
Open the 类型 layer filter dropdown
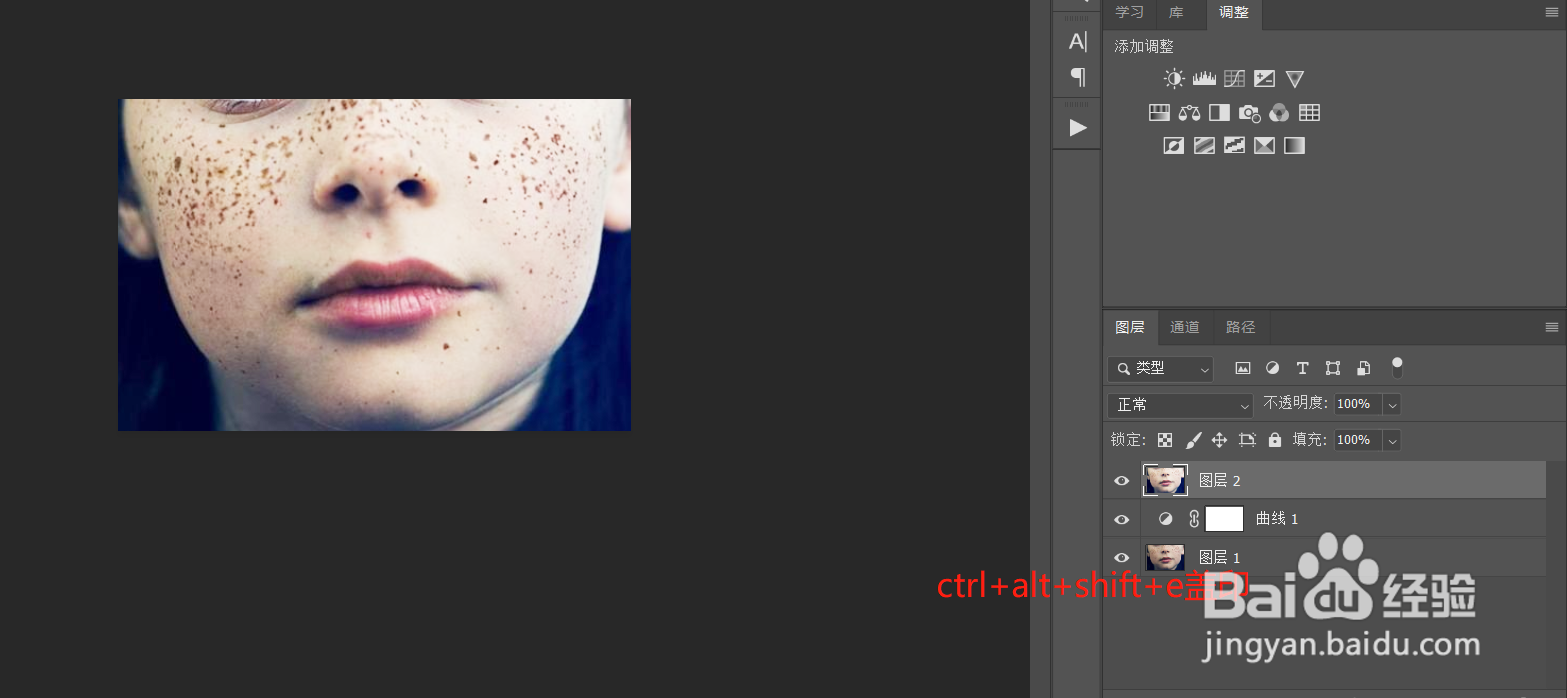coord(1160,368)
